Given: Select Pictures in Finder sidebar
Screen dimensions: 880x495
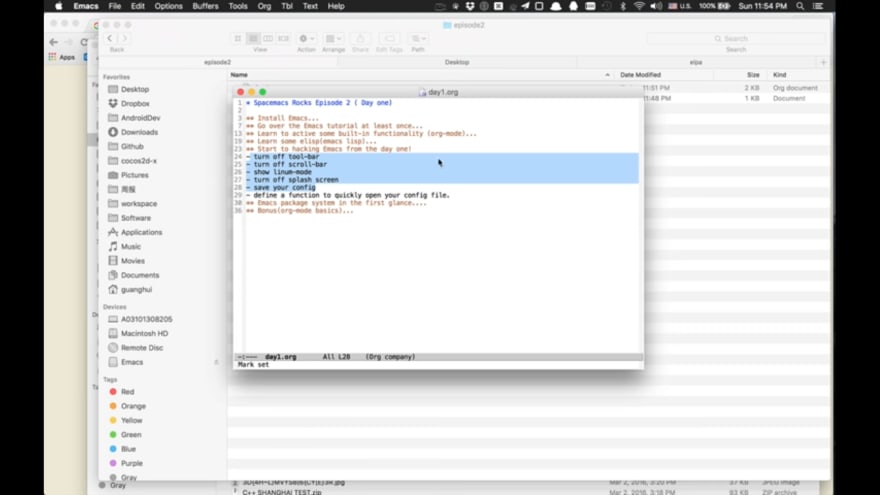Looking at the screenshot, I should [135, 175].
